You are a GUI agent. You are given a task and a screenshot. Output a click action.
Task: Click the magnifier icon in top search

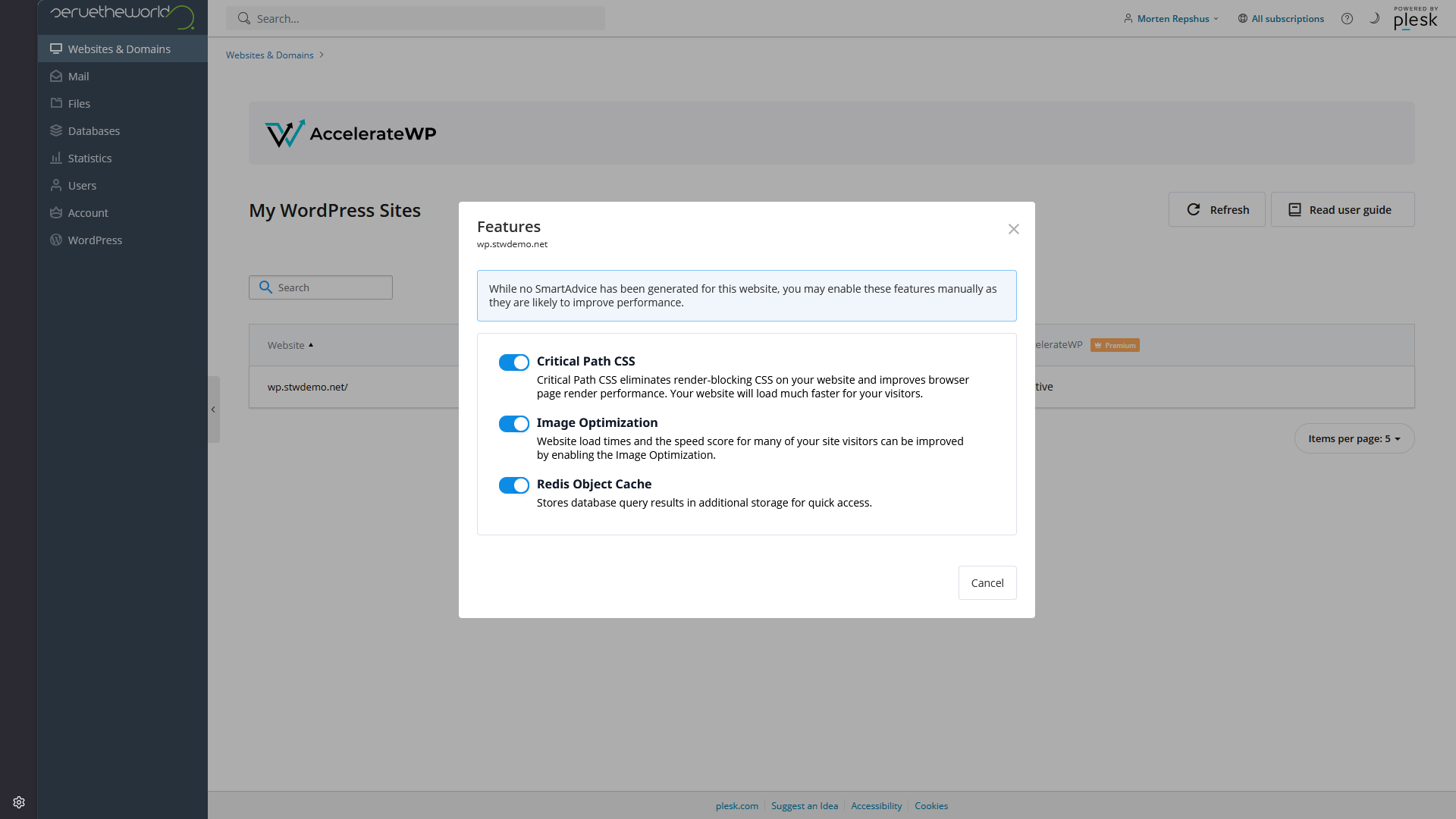[243, 18]
